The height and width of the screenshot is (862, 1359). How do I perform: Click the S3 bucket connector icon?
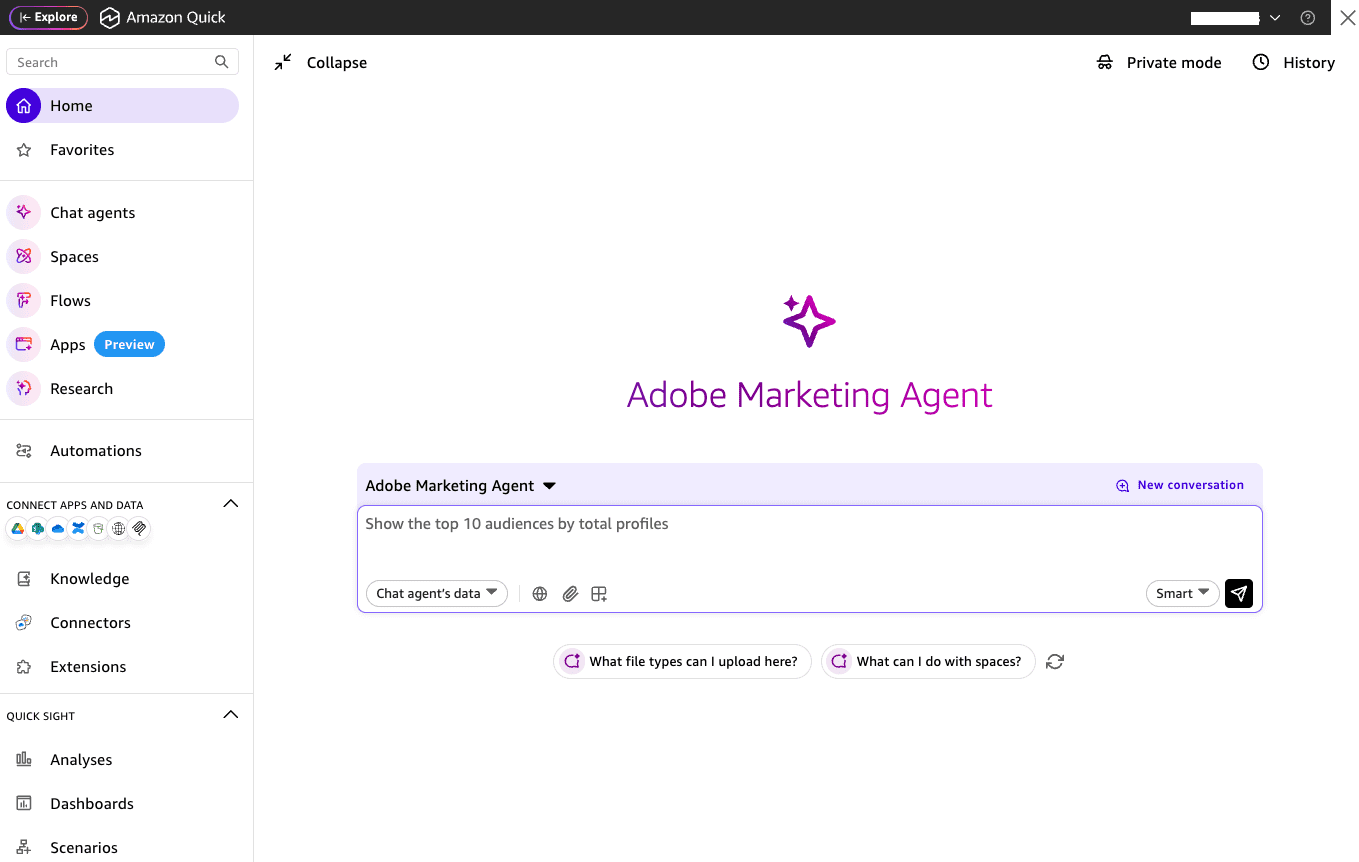point(98,529)
